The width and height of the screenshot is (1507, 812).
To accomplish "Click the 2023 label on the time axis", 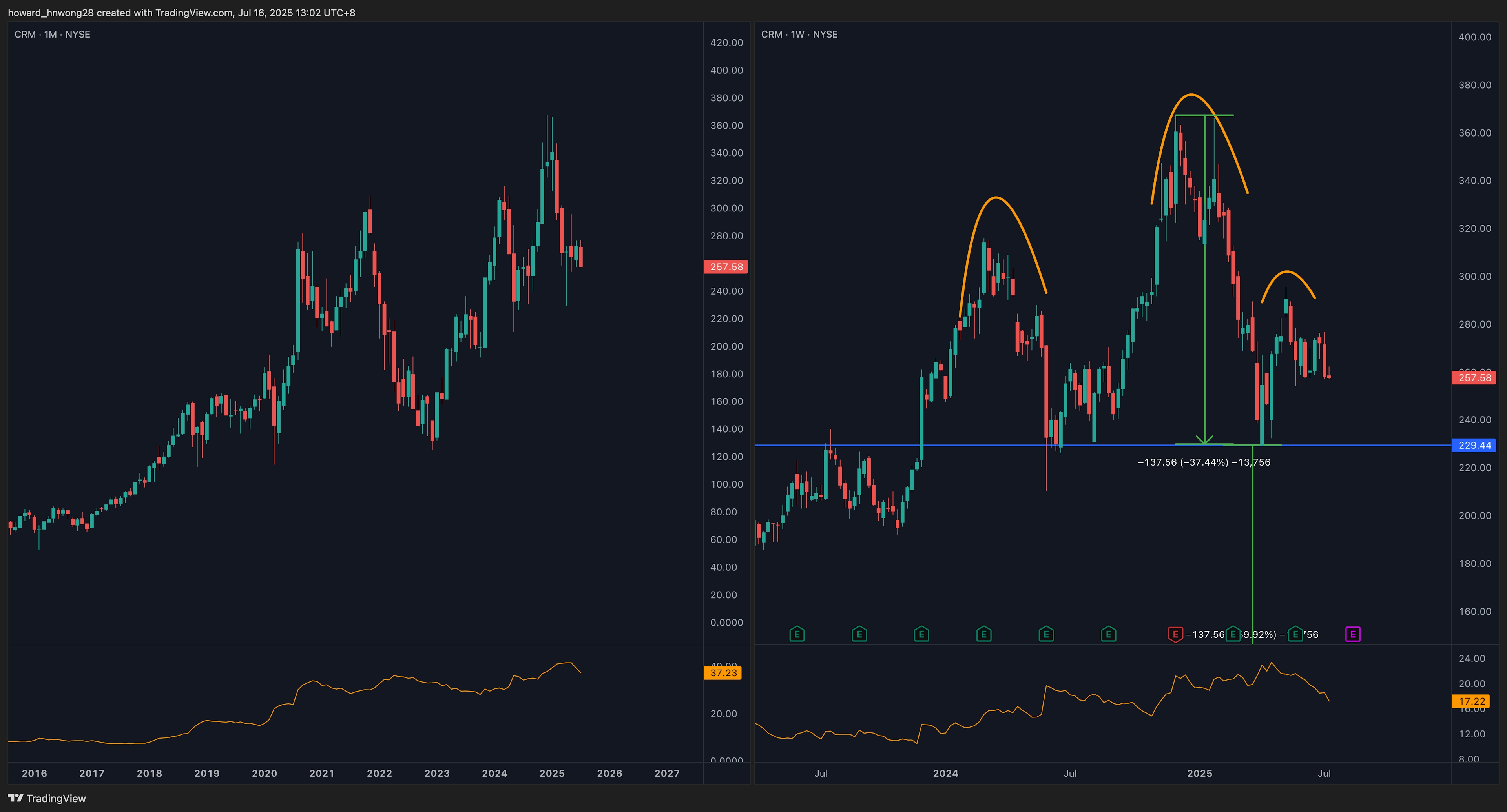I will coord(437,774).
